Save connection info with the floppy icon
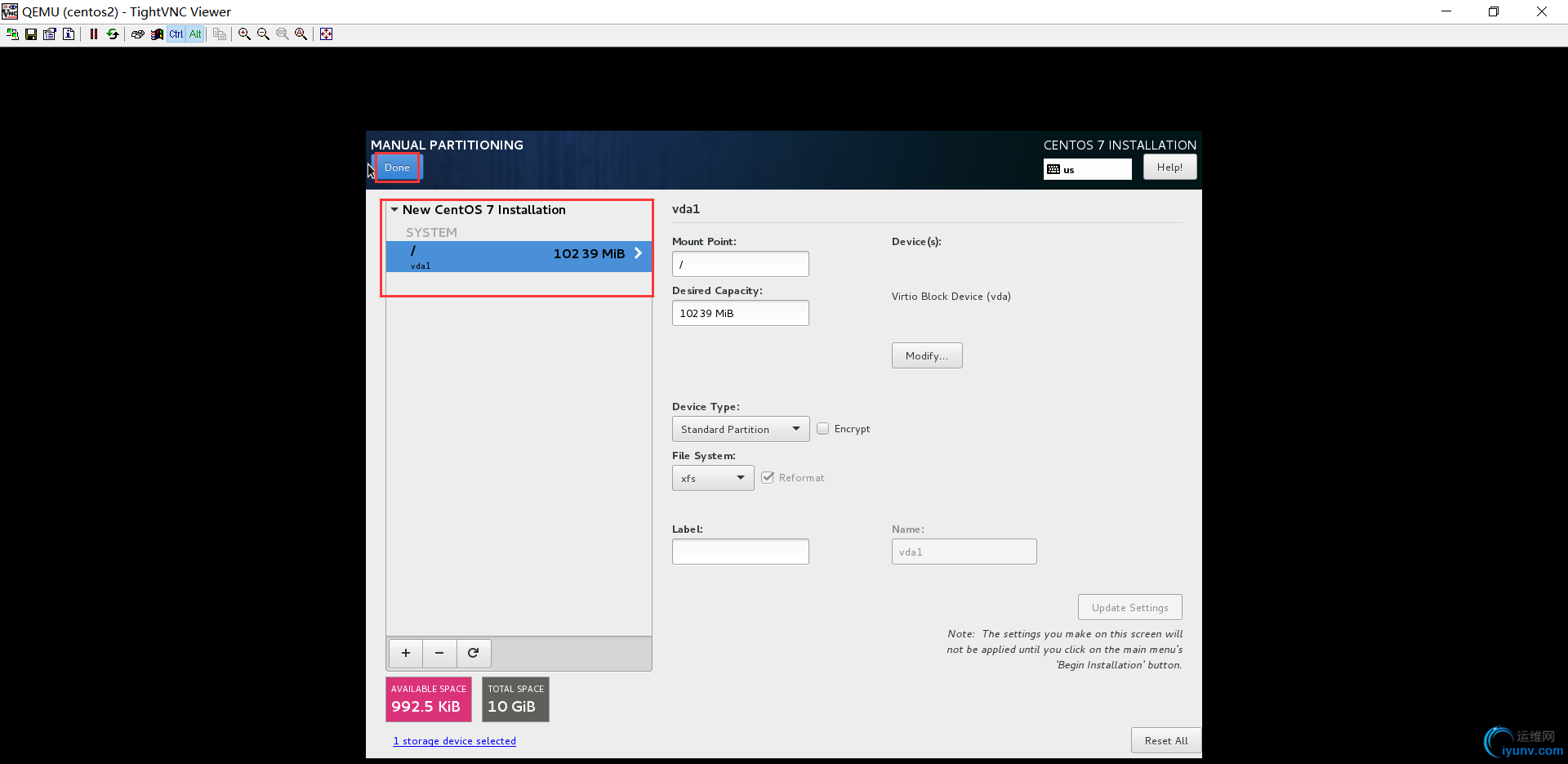This screenshot has width=1568, height=764. tap(31, 34)
